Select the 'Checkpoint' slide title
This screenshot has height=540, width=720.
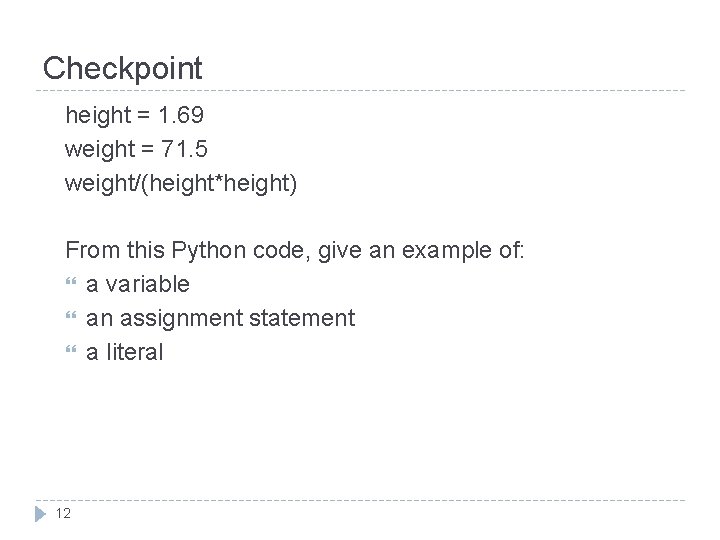[123, 69]
